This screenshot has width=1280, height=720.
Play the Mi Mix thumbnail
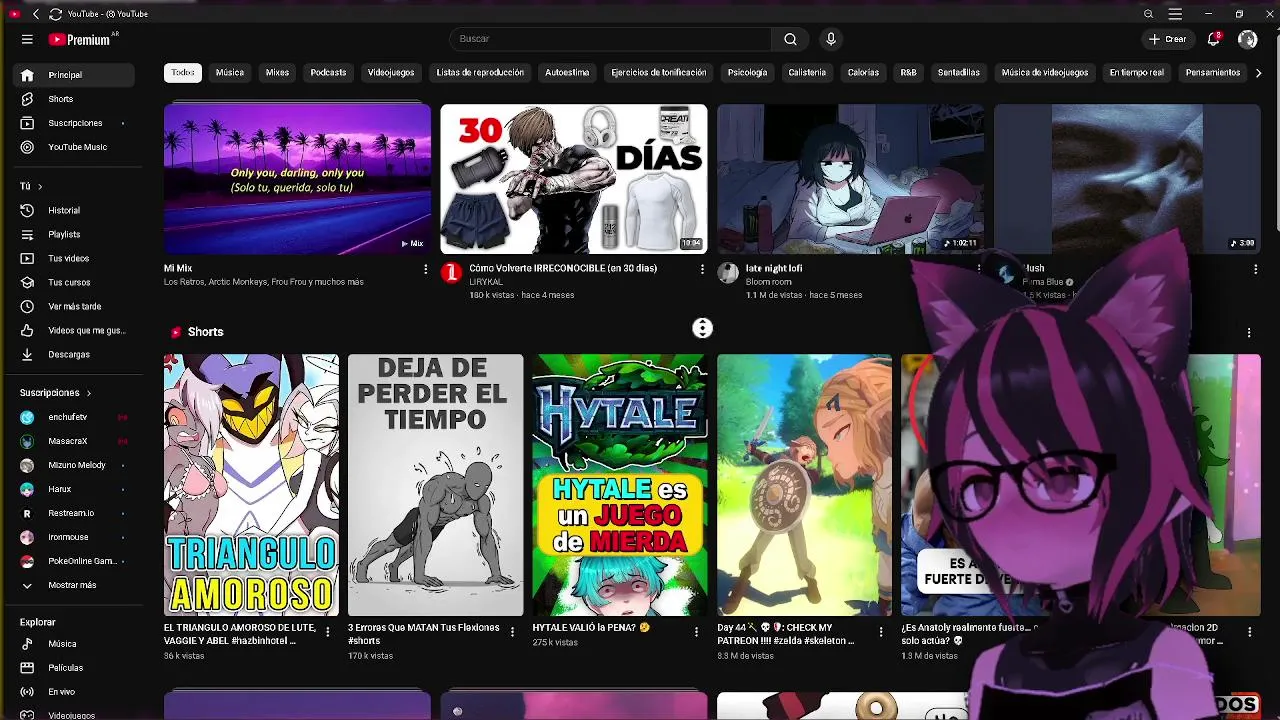coord(297,179)
